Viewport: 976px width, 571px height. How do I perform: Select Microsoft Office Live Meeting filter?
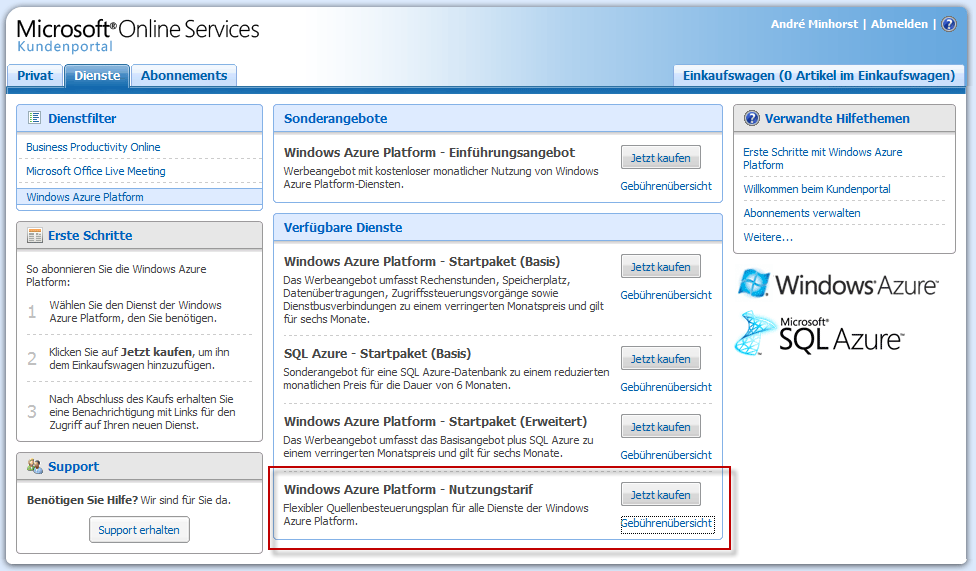96,171
